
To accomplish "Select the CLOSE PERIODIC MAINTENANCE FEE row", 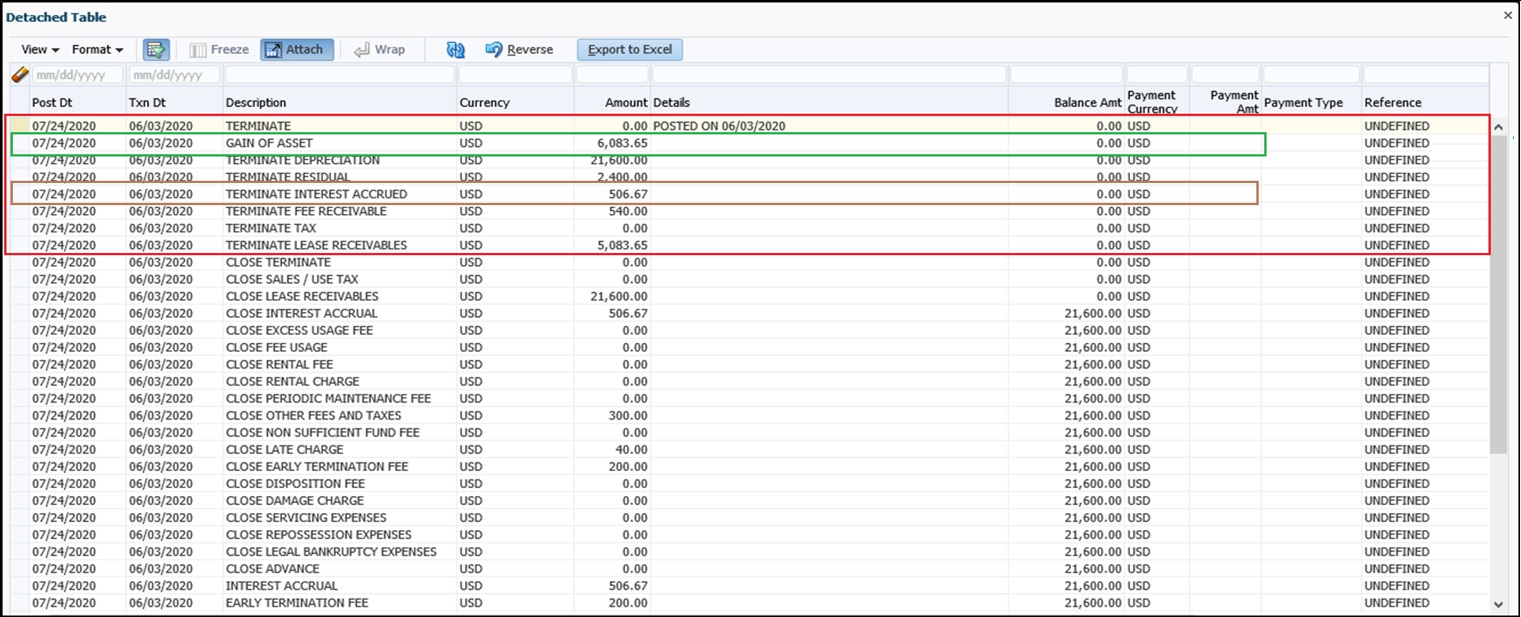I will 749,398.
